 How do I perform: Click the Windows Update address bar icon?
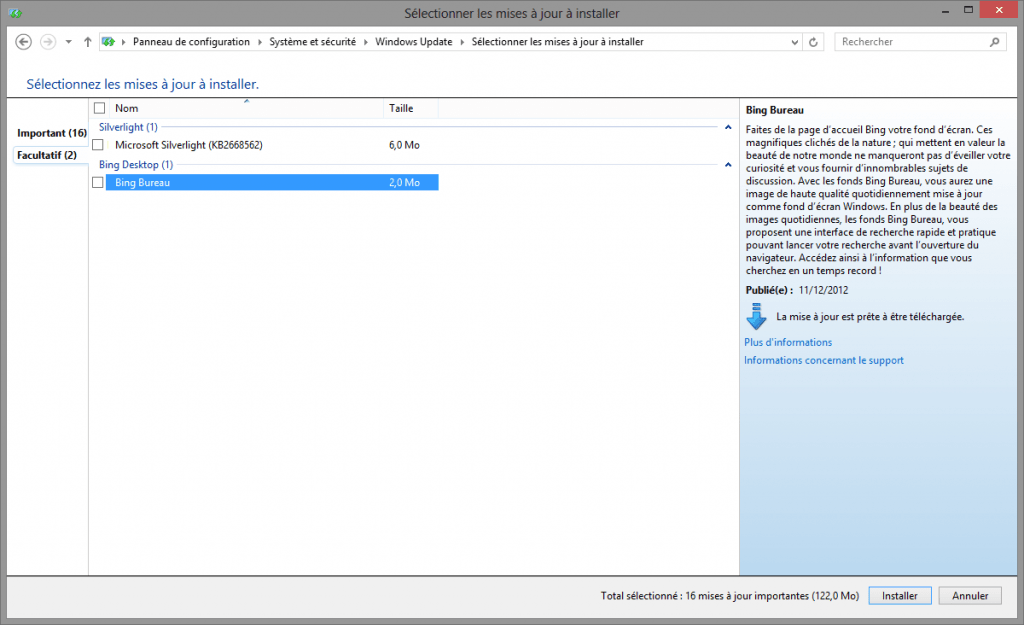(x=108, y=42)
